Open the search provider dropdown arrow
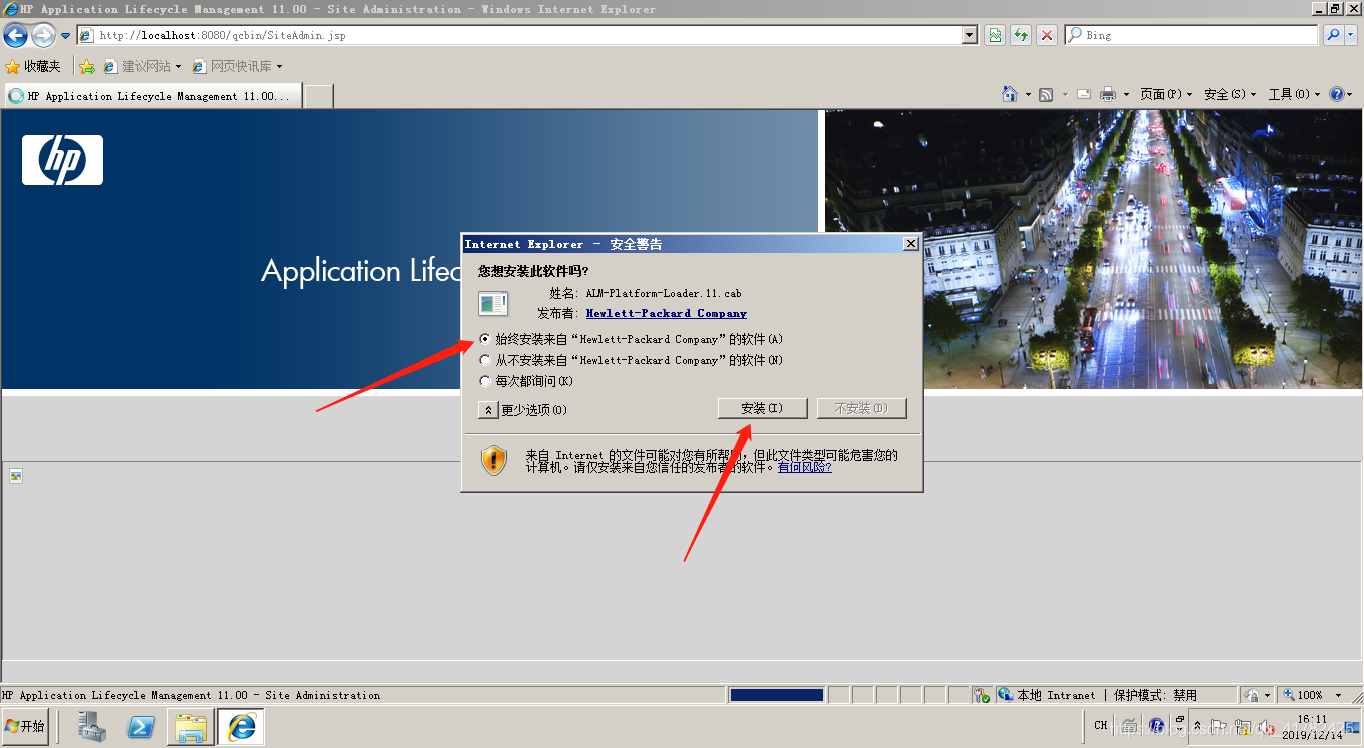This screenshot has width=1364, height=748. (x=1350, y=35)
